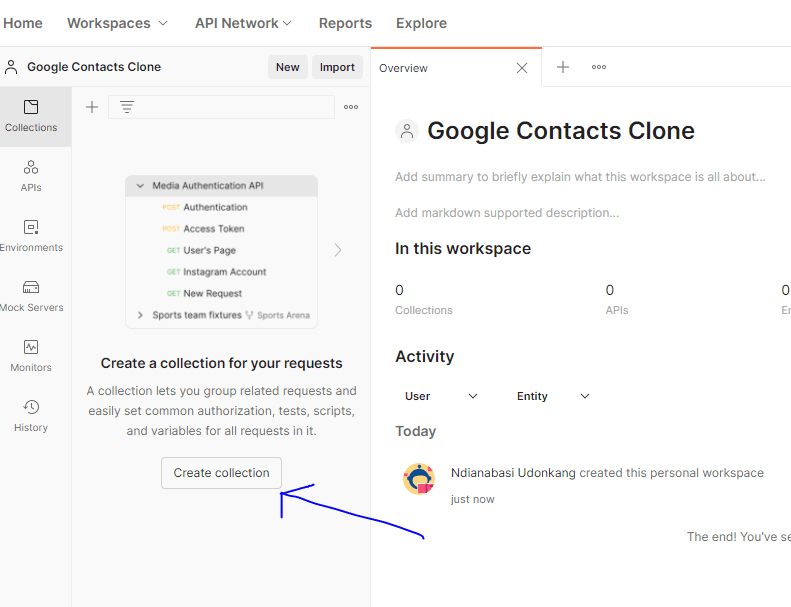Click the Google Contacts Clone workspace name in sidebar
Viewport: 791px width, 607px height.
[94, 67]
